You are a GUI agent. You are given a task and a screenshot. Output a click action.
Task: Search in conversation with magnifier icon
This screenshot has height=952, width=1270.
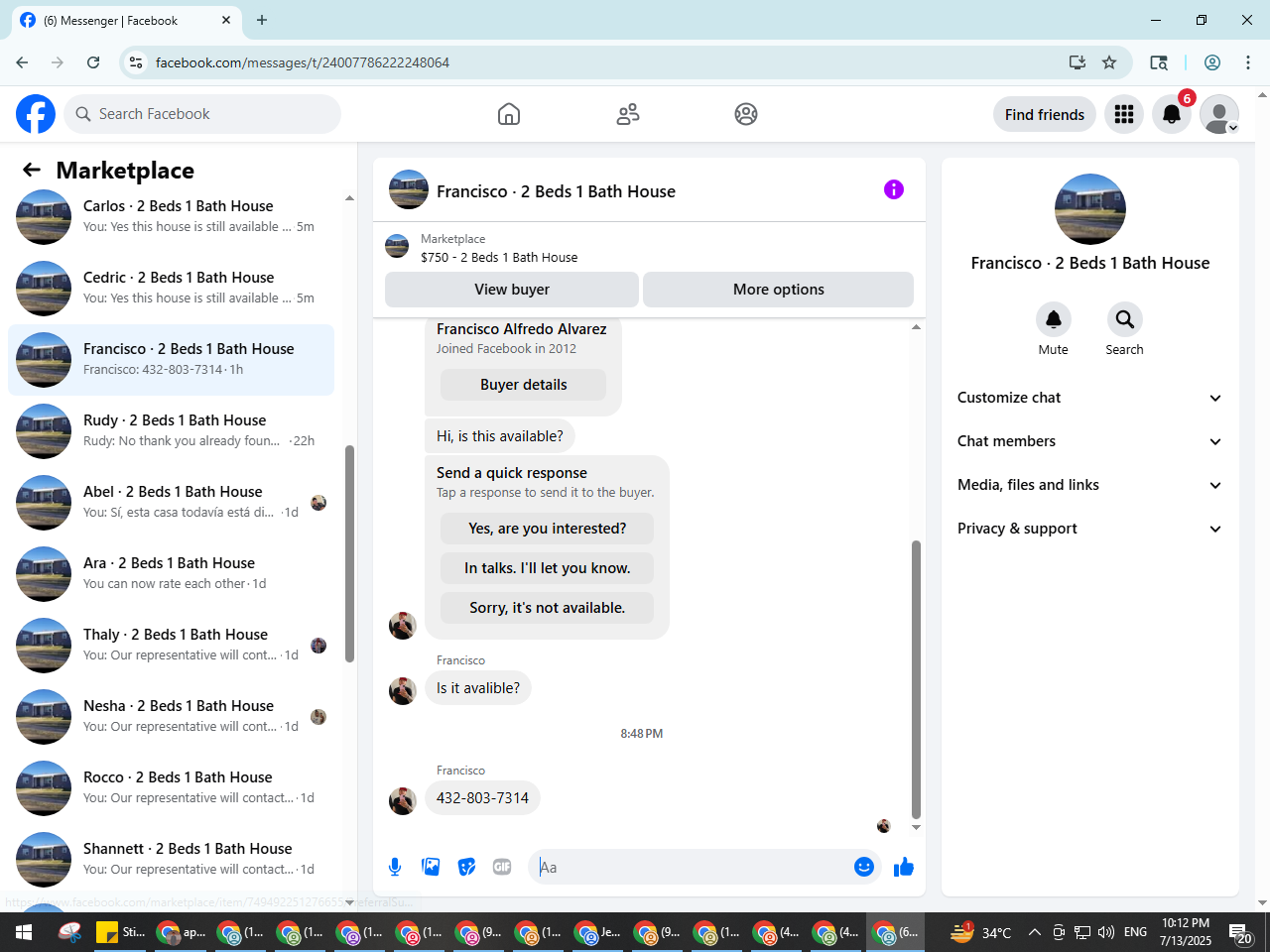point(1124,319)
